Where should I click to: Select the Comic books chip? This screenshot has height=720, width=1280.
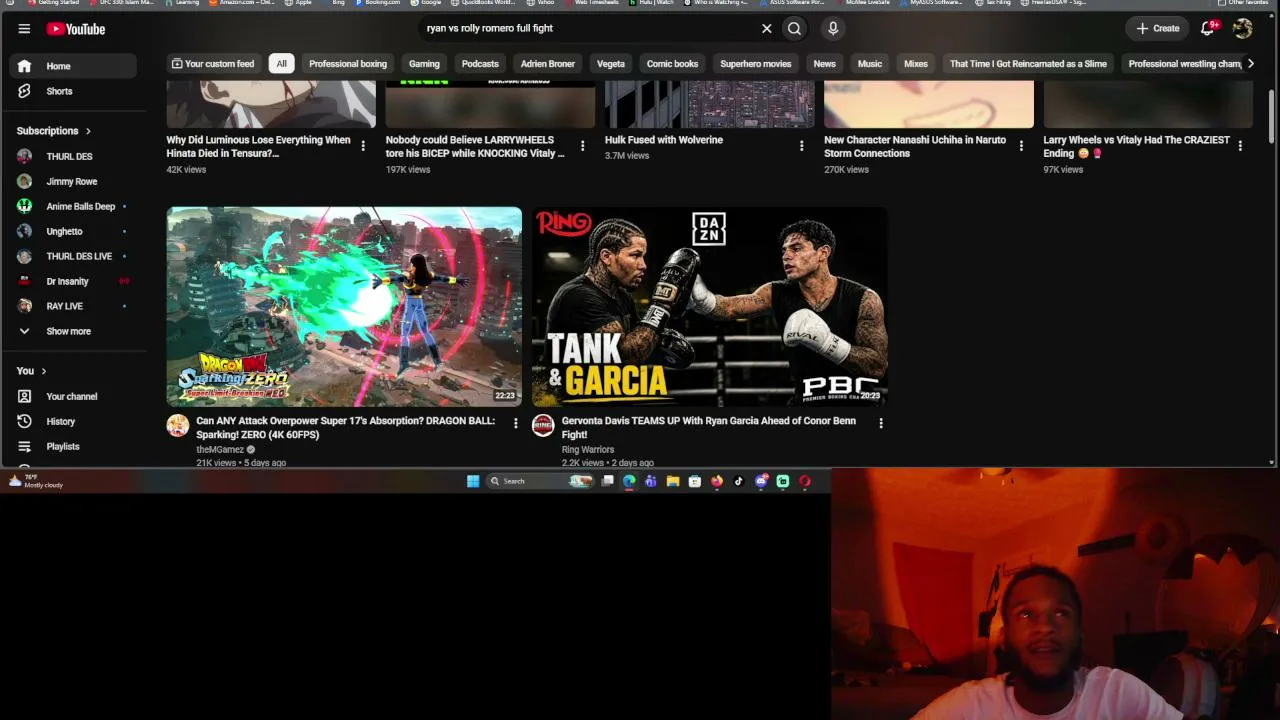click(672, 64)
